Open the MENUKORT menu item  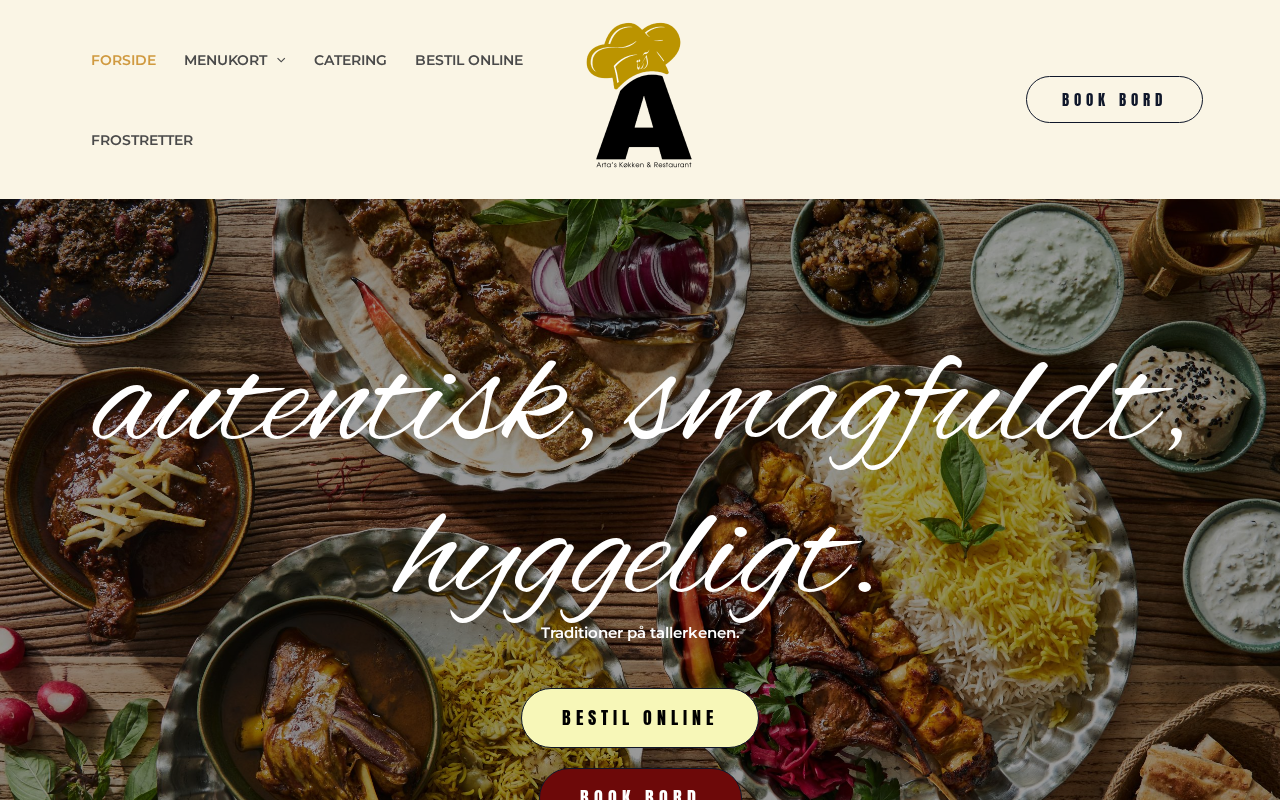tap(226, 60)
